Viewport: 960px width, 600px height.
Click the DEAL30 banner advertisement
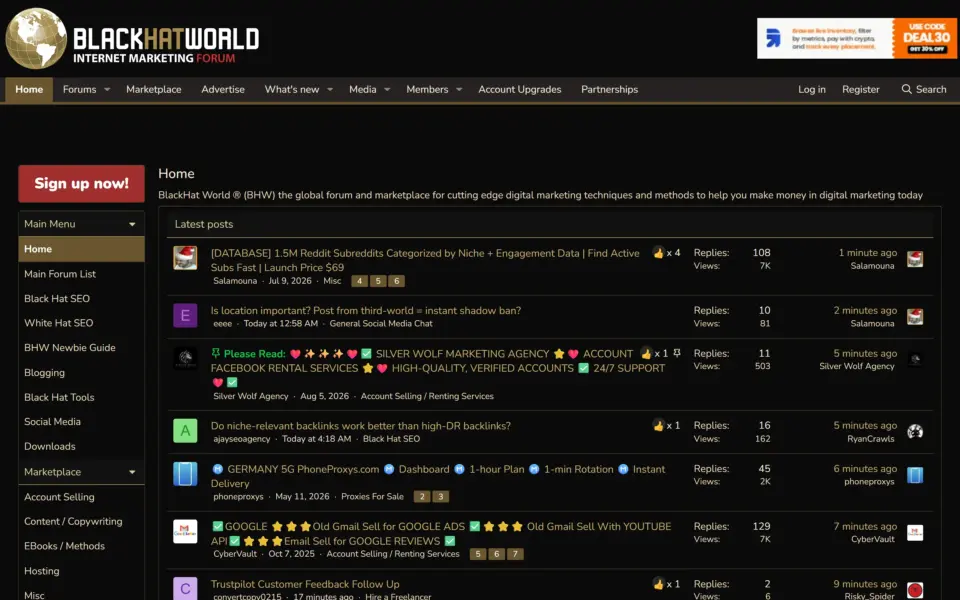(857, 38)
